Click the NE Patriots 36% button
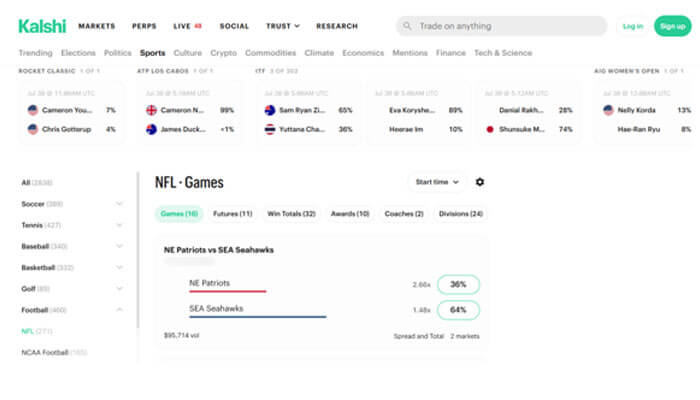Screen dimensions: 700x400 [458, 284]
